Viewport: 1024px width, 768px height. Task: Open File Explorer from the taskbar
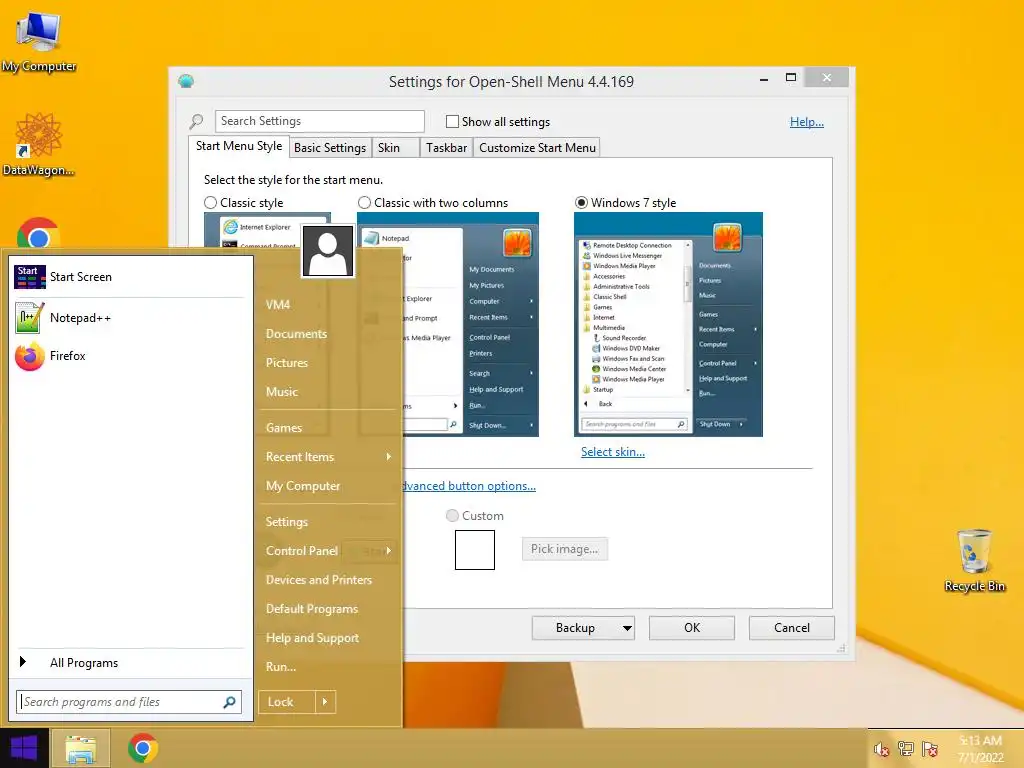click(x=80, y=748)
